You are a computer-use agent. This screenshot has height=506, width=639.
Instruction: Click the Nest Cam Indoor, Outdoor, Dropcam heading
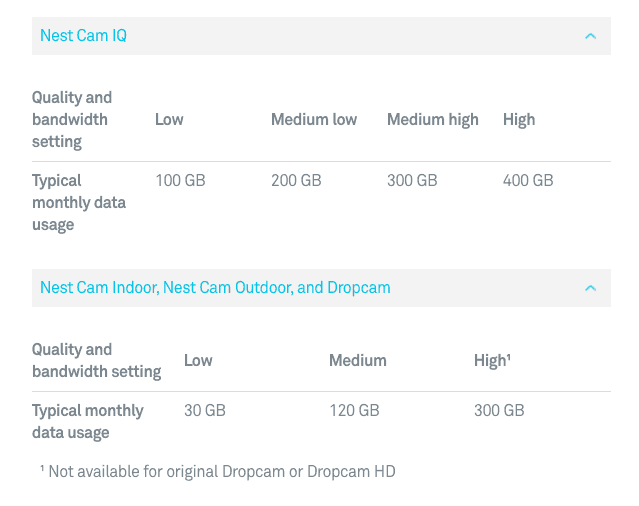(x=215, y=288)
